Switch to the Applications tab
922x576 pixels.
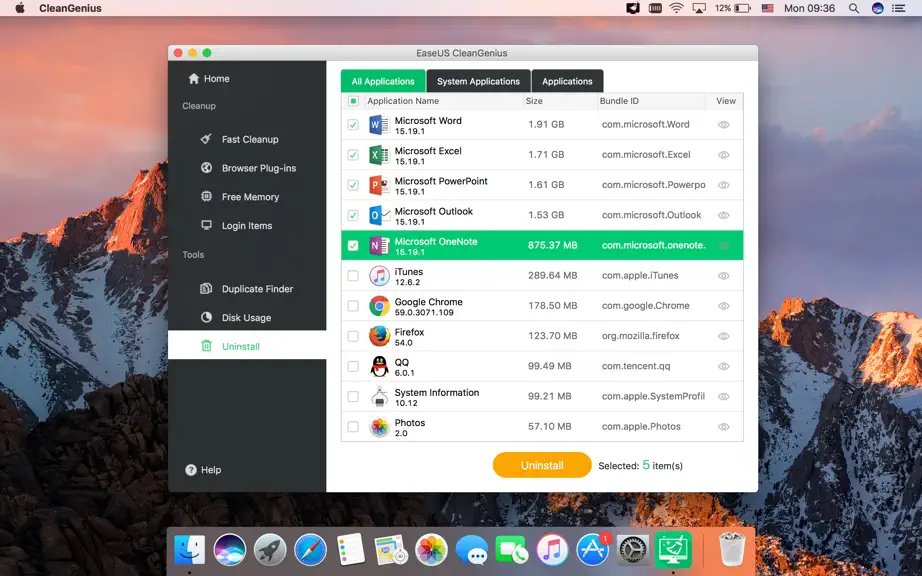(567, 81)
